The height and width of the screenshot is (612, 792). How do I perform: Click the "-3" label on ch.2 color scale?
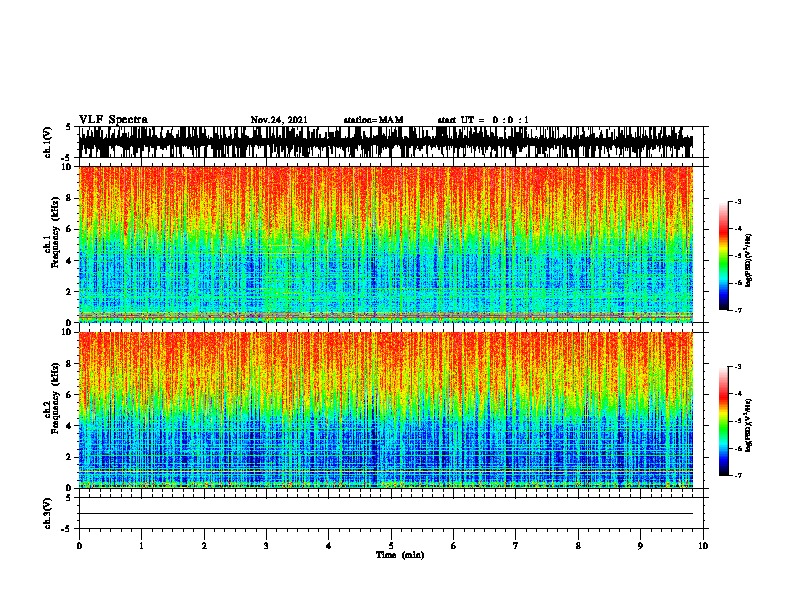738,367
